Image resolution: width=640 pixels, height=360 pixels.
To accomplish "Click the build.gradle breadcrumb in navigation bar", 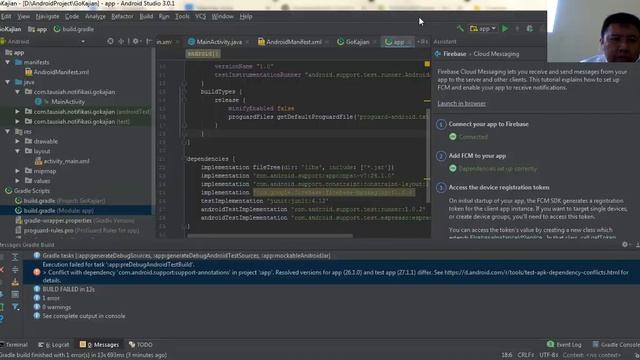I will [74, 29].
